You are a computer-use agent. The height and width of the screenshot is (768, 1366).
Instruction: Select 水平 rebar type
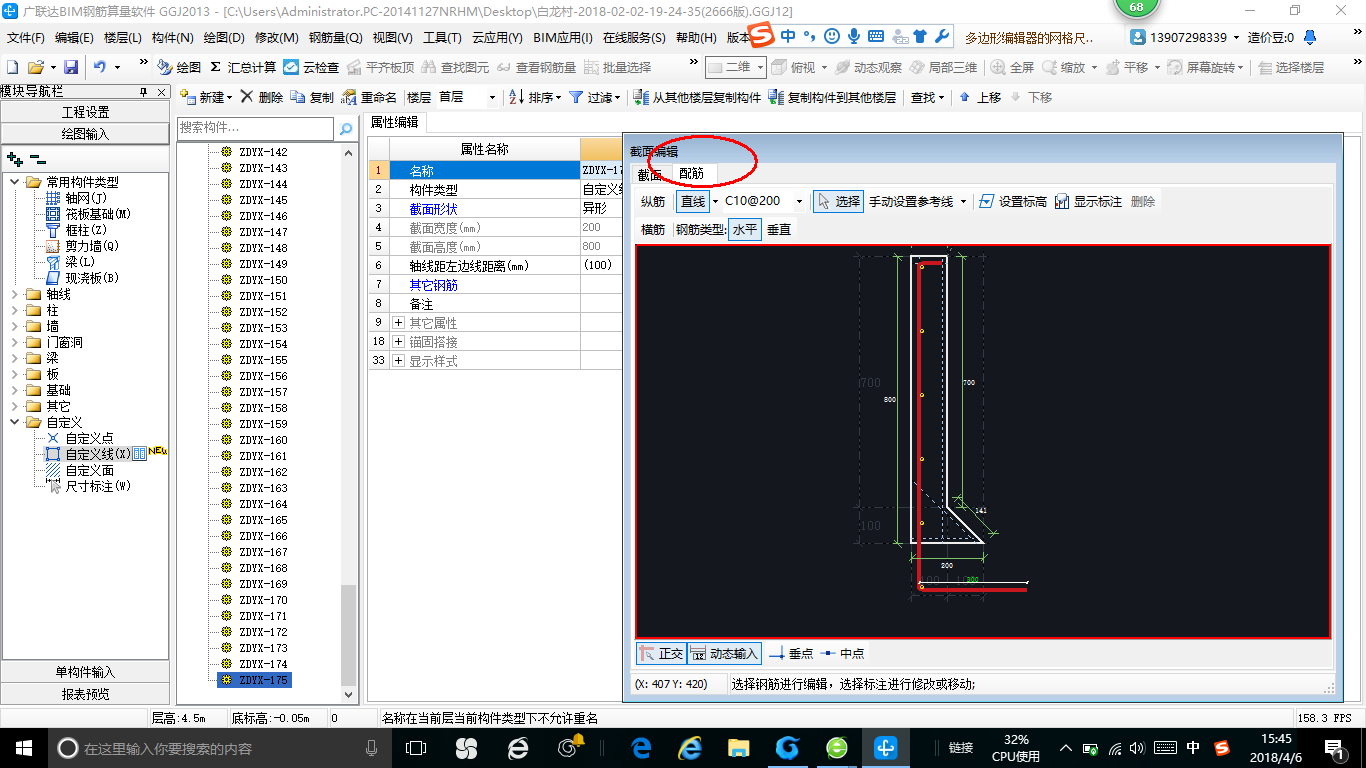coord(745,229)
